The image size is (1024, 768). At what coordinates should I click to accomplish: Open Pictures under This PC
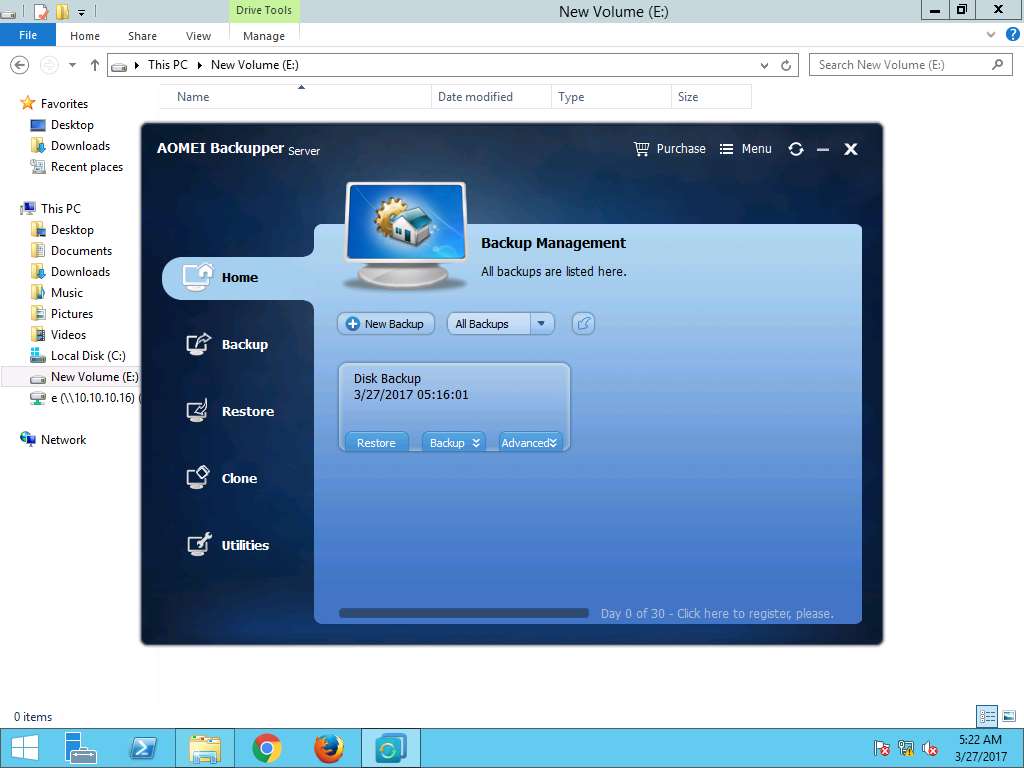pos(63,313)
